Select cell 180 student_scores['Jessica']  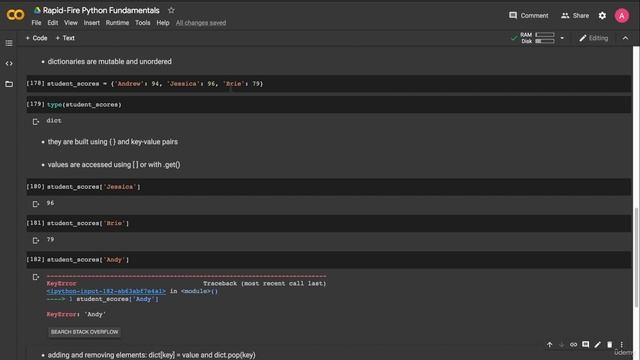329,187
